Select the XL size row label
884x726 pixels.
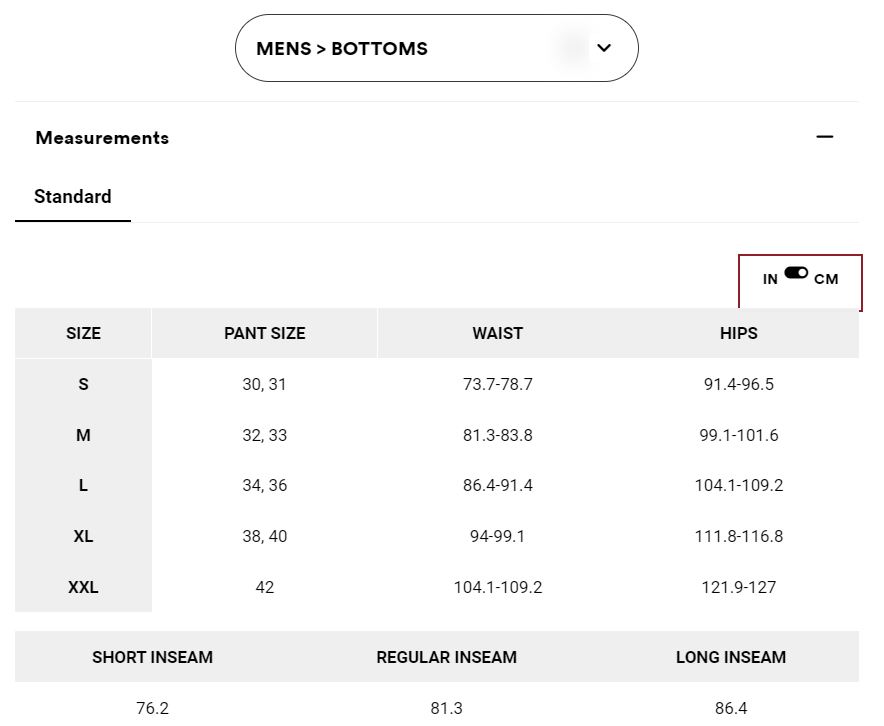[x=83, y=536]
